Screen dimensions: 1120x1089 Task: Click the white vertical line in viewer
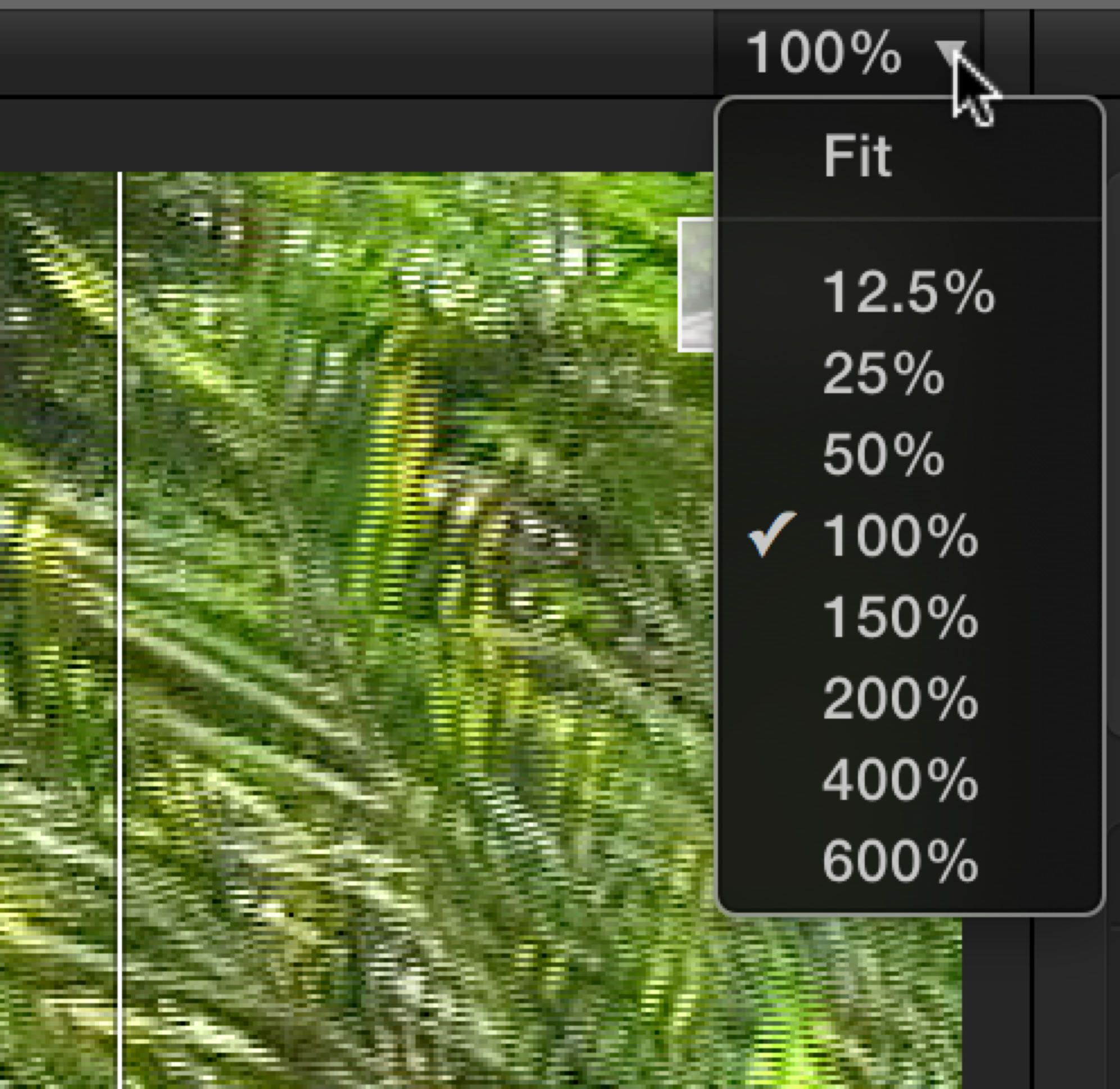120,629
